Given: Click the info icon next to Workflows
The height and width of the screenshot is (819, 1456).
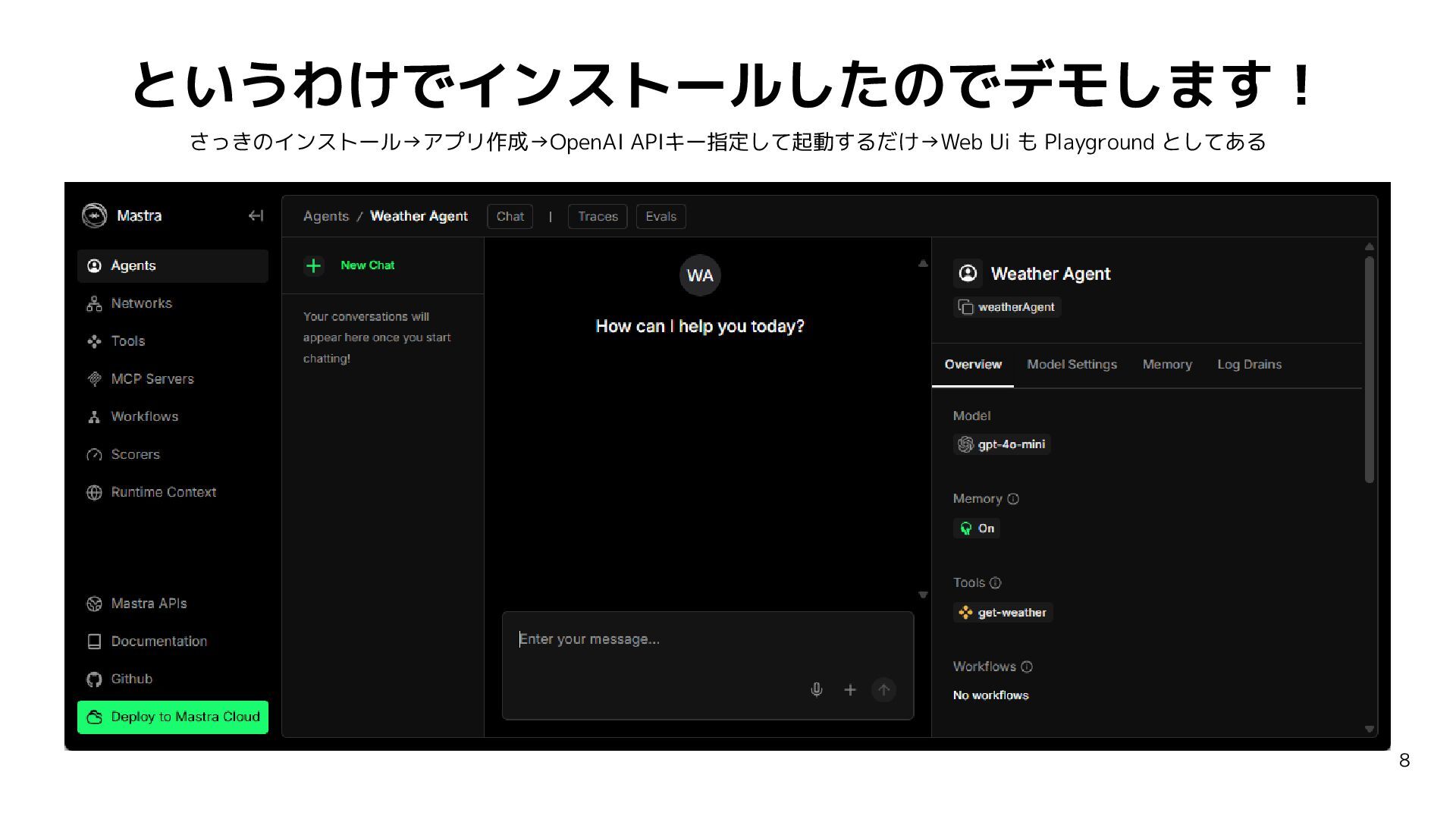Looking at the screenshot, I should click(x=1027, y=667).
